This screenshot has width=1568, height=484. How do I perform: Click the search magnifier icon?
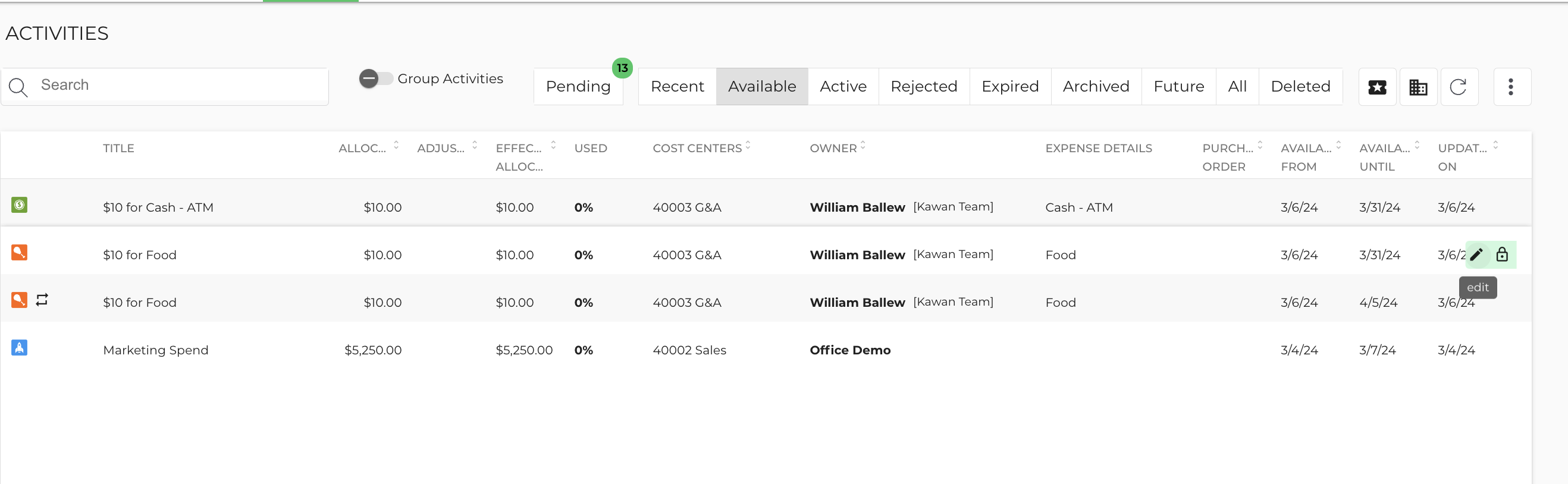[18, 87]
